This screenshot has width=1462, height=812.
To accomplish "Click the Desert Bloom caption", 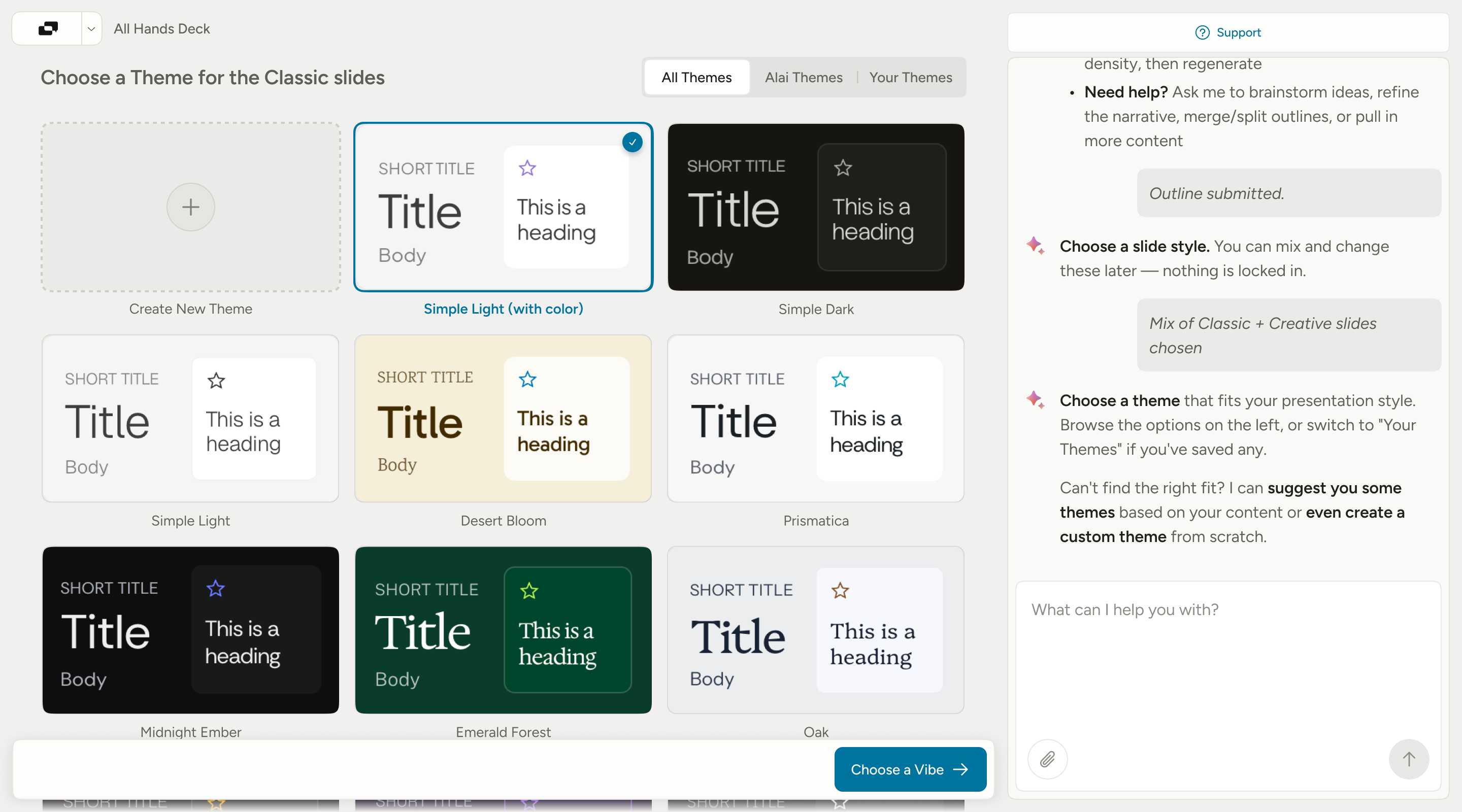I will 503,520.
